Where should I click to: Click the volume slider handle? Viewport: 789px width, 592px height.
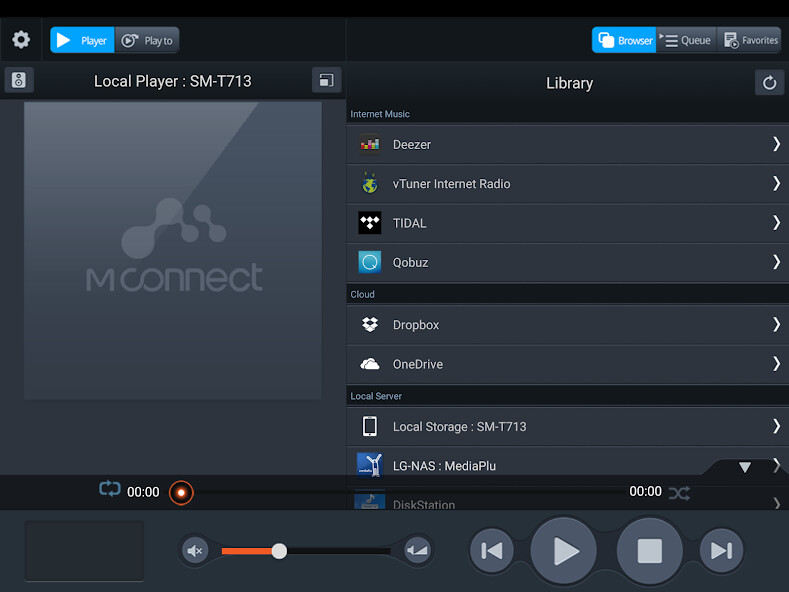(279, 551)
